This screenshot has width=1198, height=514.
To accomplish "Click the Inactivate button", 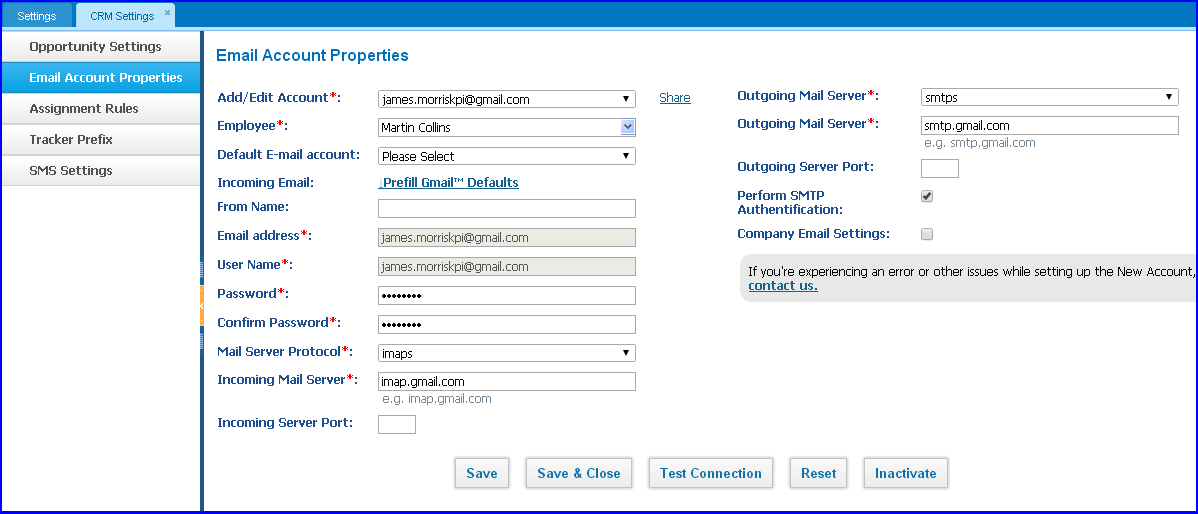I will 905,474.
